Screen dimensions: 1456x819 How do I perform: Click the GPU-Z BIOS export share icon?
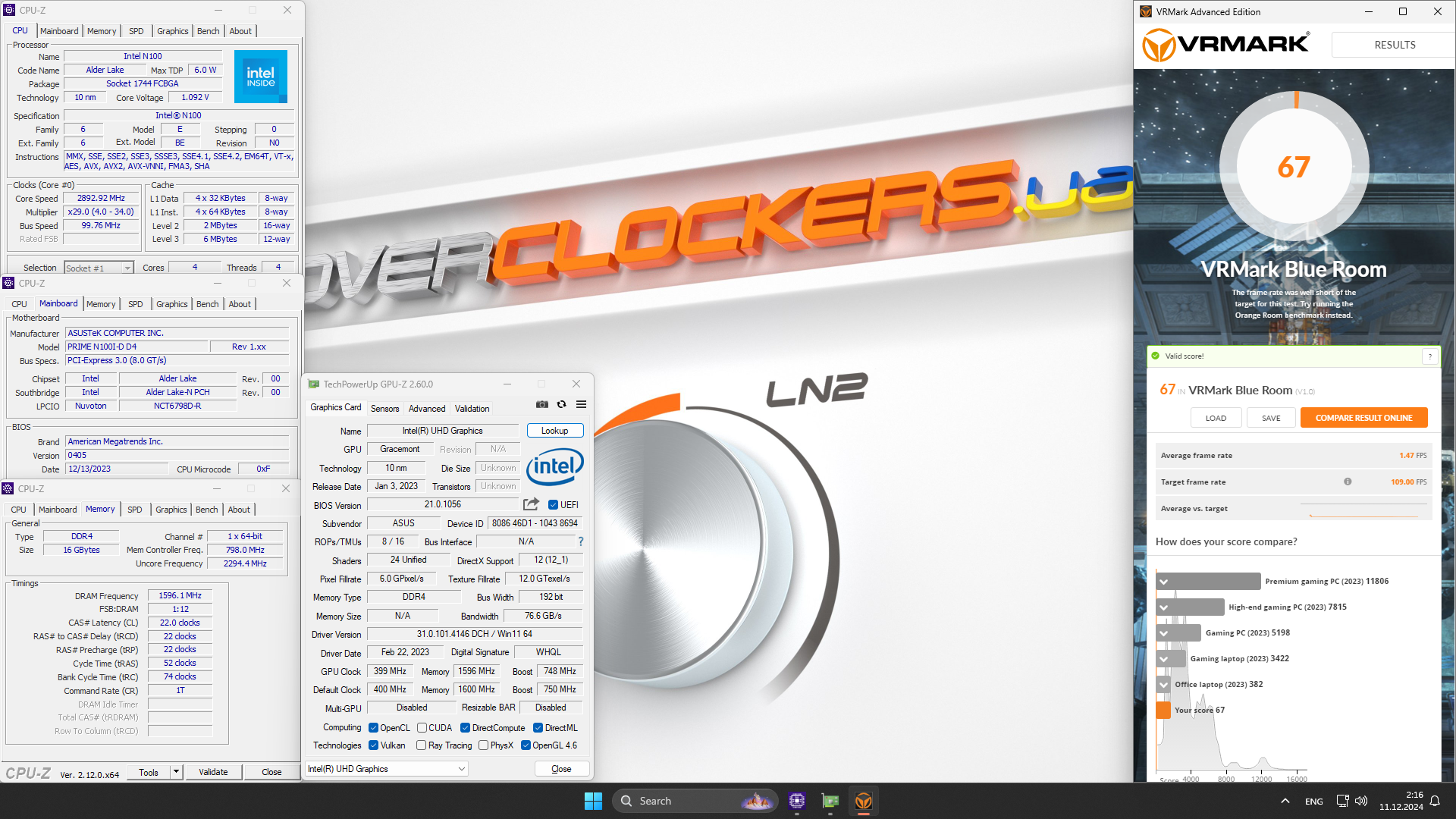[531, 504]
